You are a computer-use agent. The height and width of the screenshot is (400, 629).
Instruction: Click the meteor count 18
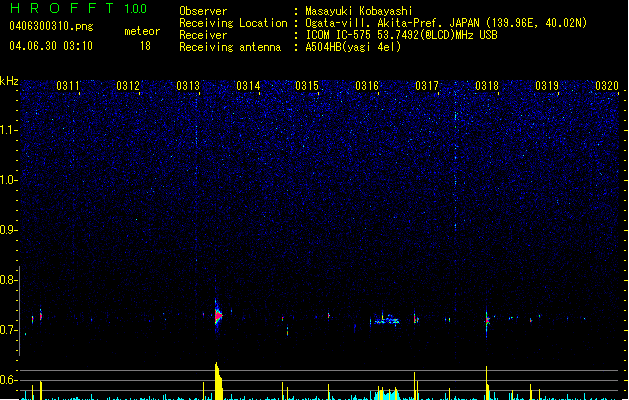coord(145,46)
